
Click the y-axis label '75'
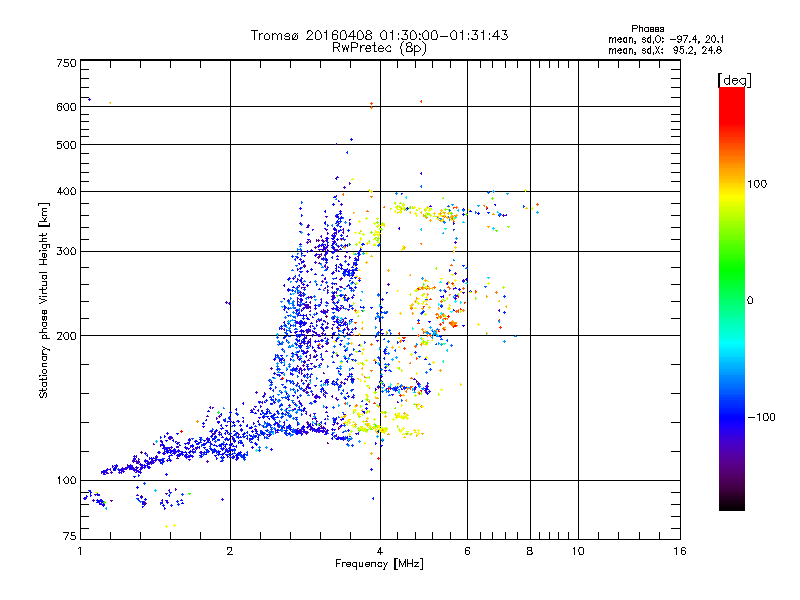pos(70,536)
